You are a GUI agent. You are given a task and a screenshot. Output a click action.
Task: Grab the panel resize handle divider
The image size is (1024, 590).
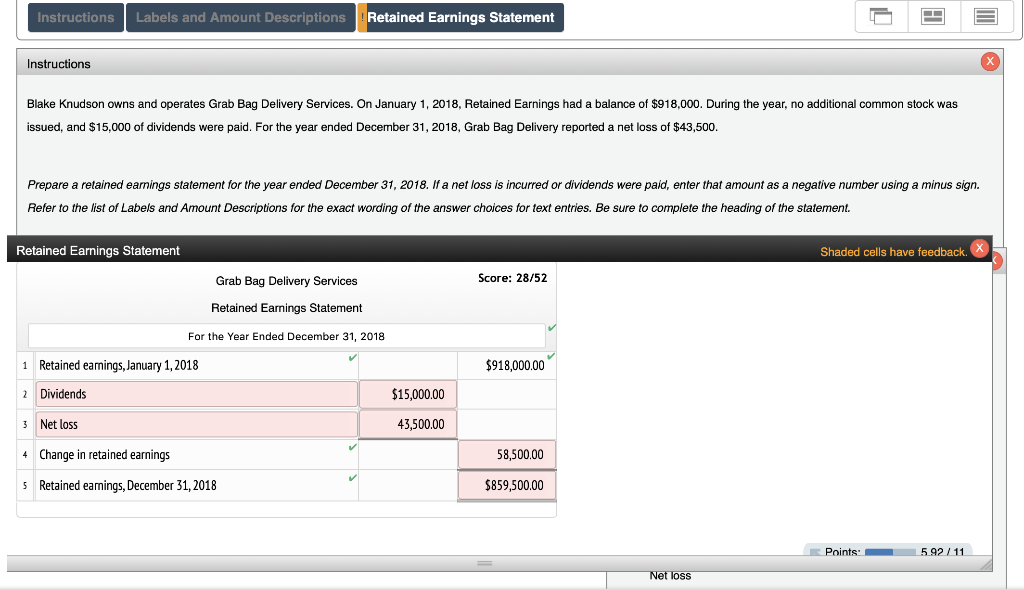click(484, 563)
